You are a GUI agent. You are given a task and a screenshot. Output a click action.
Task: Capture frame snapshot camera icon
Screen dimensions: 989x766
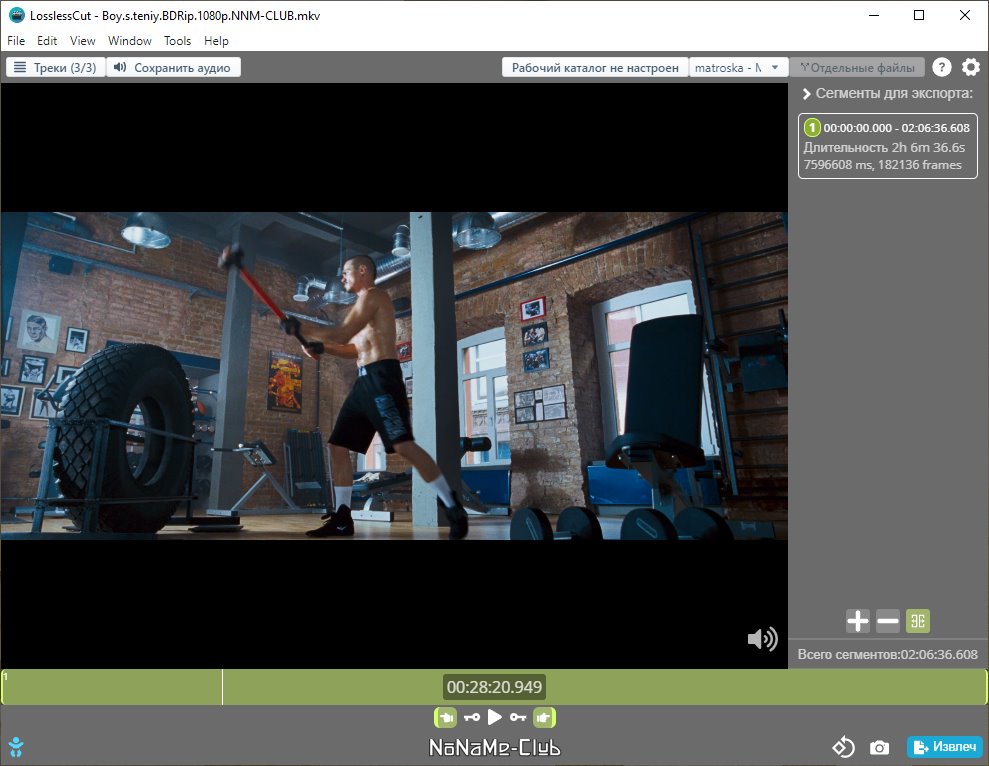(x=879, y=748)
